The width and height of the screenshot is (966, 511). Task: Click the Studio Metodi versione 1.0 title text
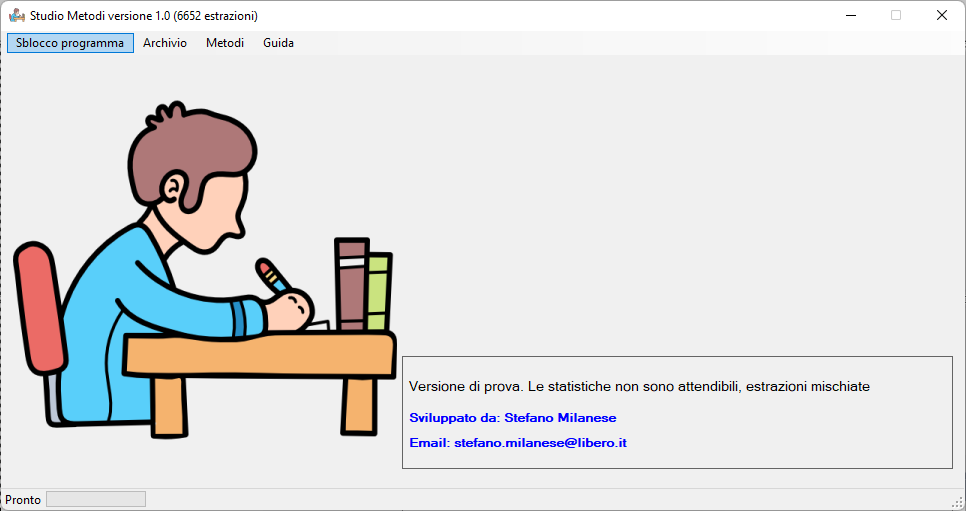pos(144,16)
